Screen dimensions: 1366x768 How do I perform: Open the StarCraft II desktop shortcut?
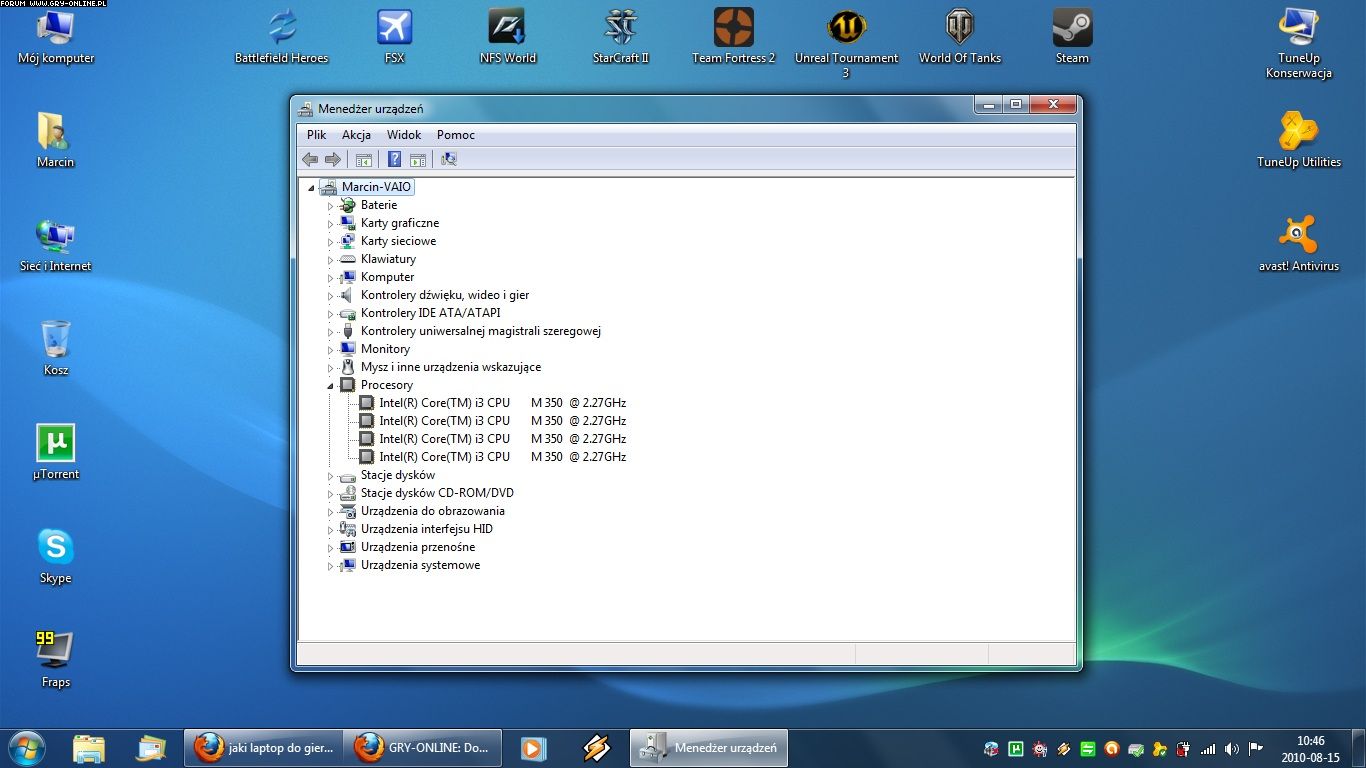click(x=621, y=37)
